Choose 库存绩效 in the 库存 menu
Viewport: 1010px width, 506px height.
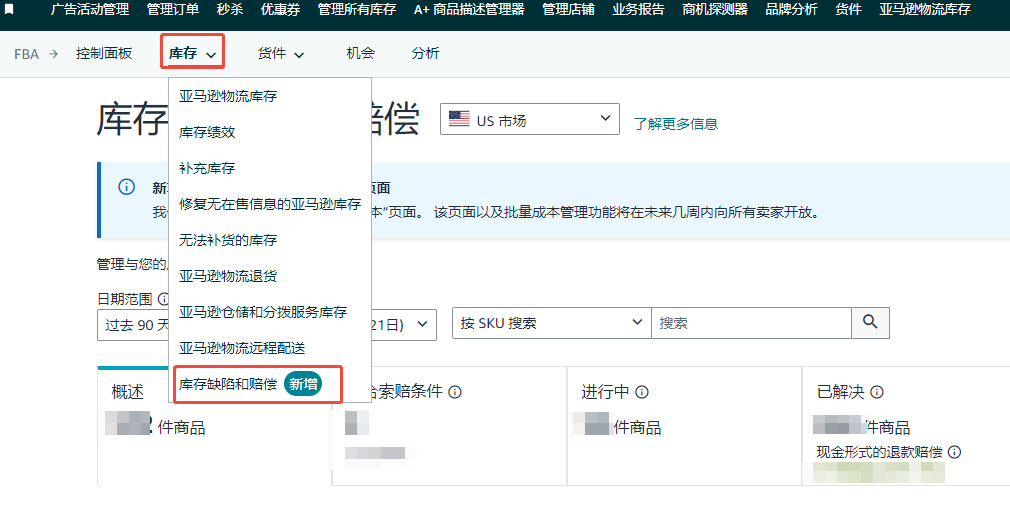tap(207, 132)
